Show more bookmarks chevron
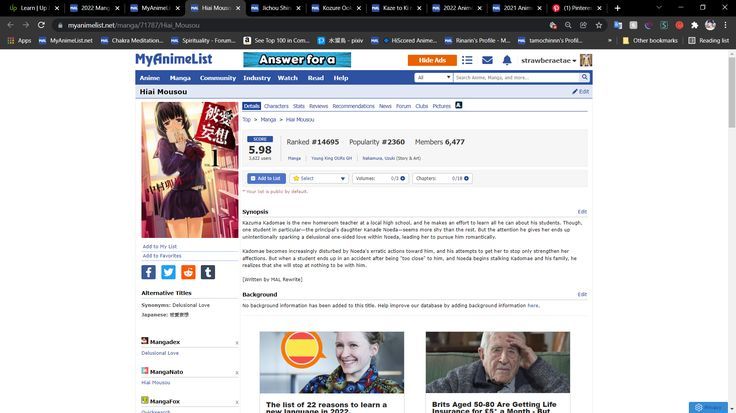Image resolution: width=736 pixels, height=413 pixels. 610,41
